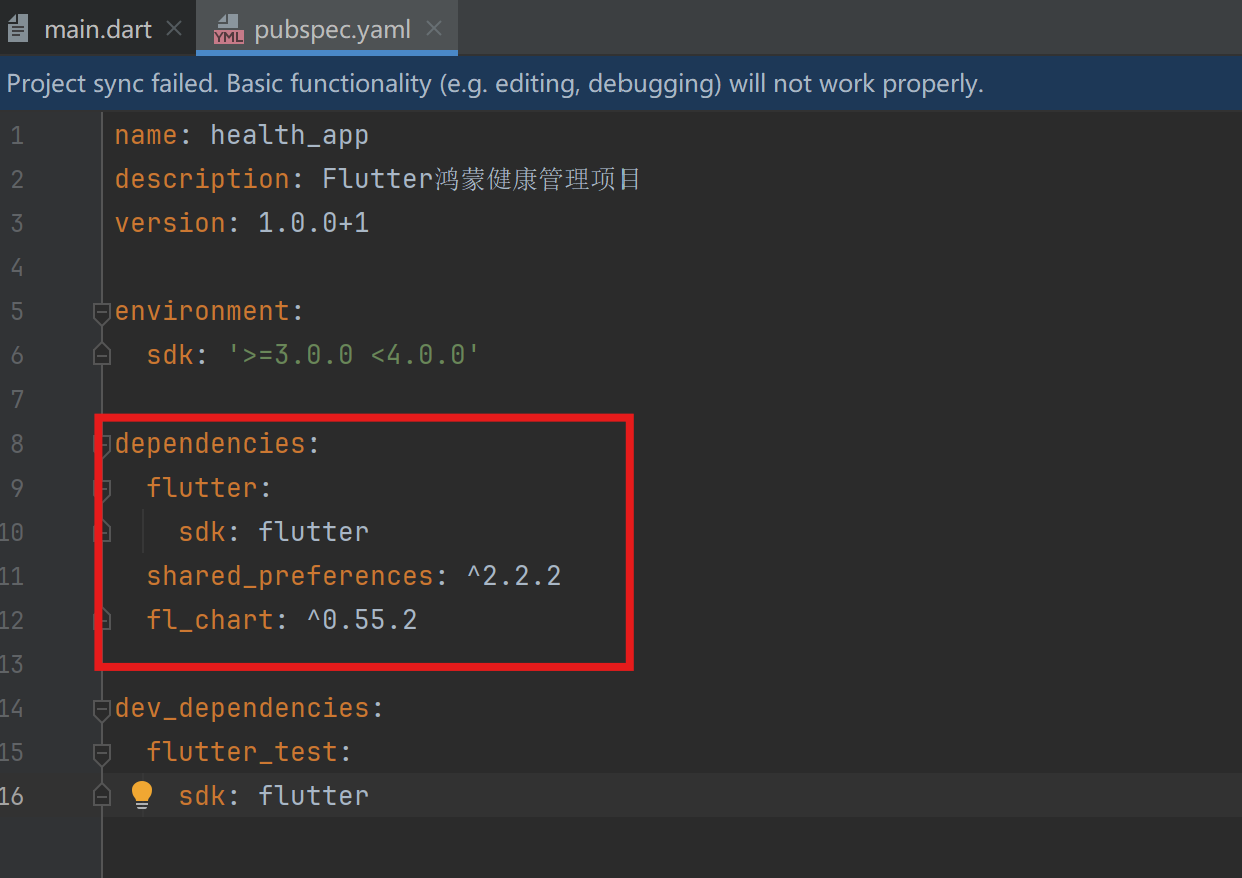Viewport: 1242px width, 878px height.
Task: Click line number 4 in the gutter
Action: point(17,267)
